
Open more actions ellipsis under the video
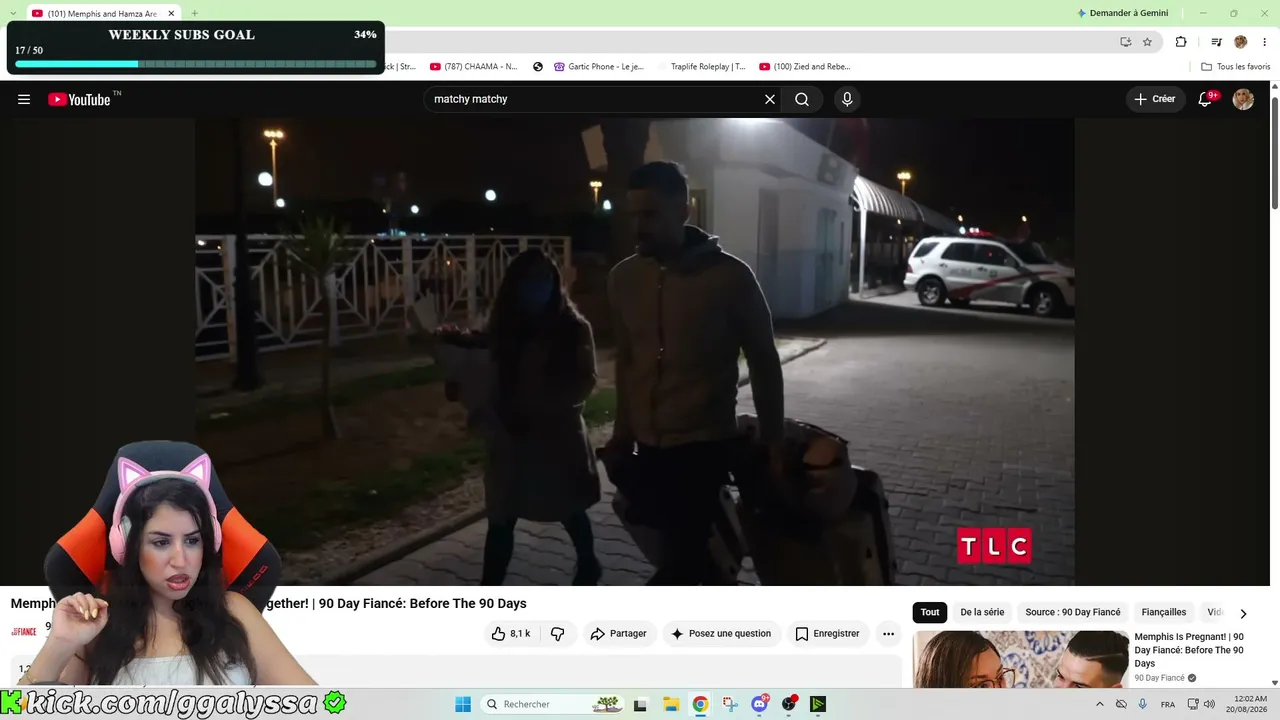tap(888, 633)
